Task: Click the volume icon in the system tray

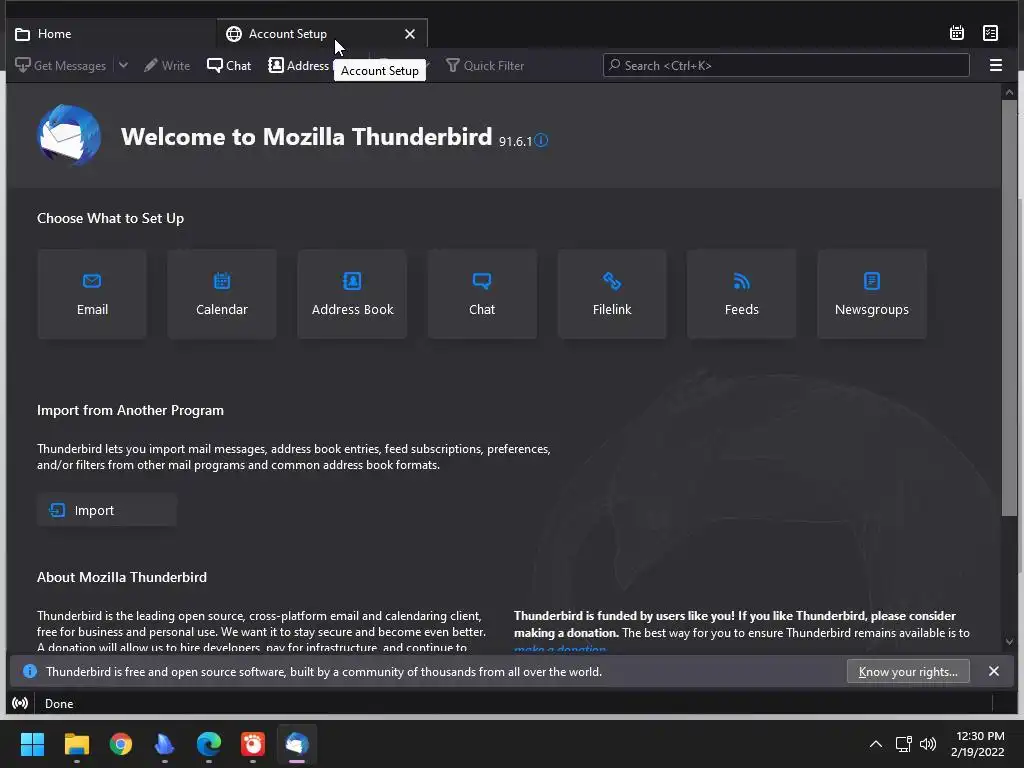Action: [x=927, y=744]
